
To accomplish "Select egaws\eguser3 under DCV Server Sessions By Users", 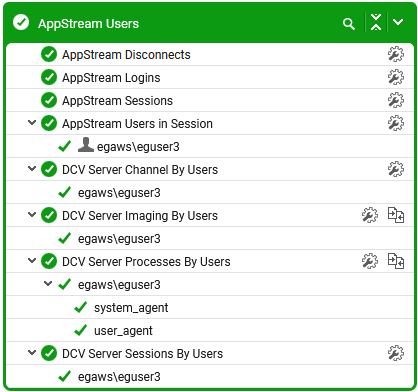I will 119,377.
